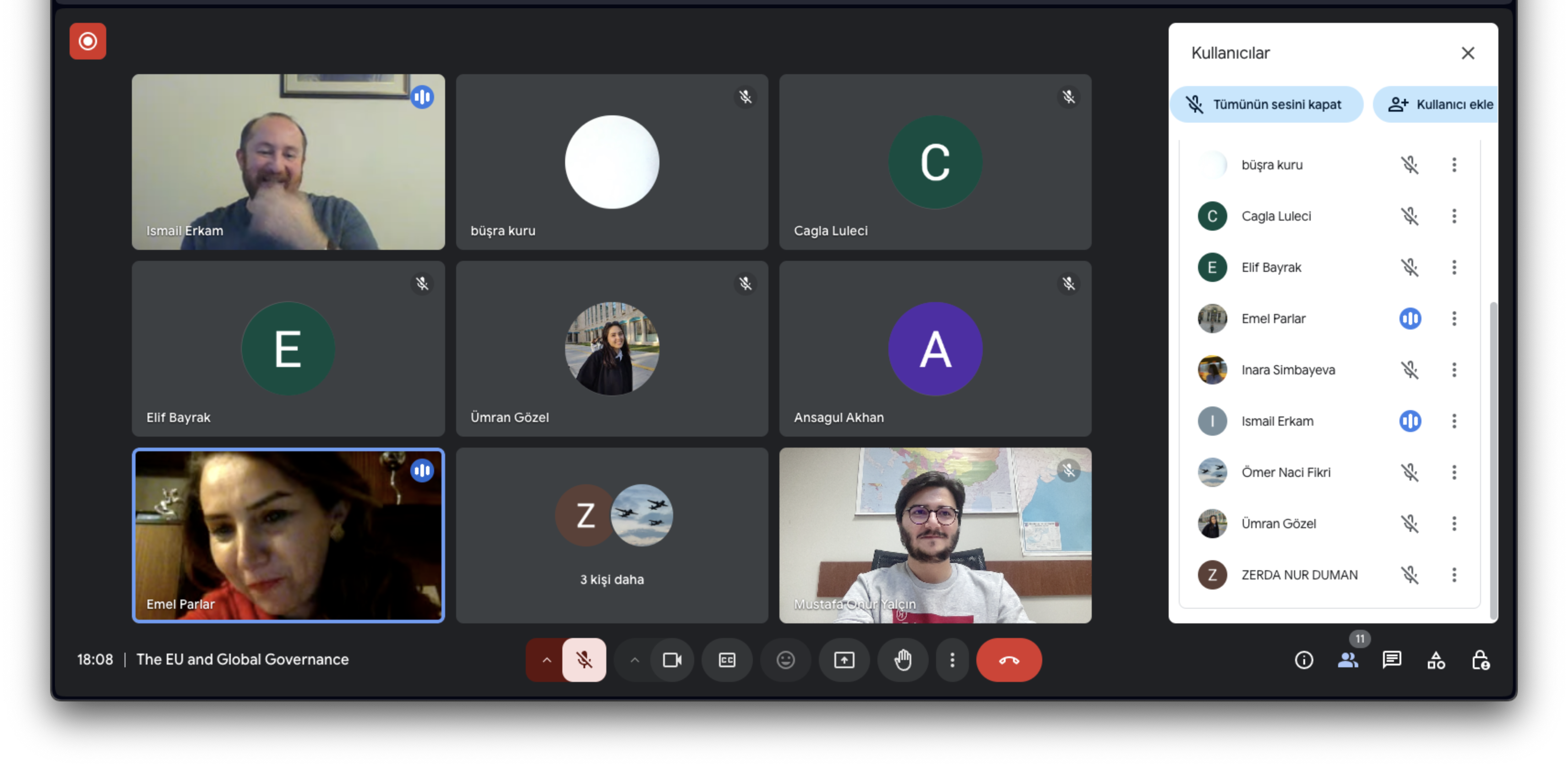Open the emoji reactions icon

(785, 660)
